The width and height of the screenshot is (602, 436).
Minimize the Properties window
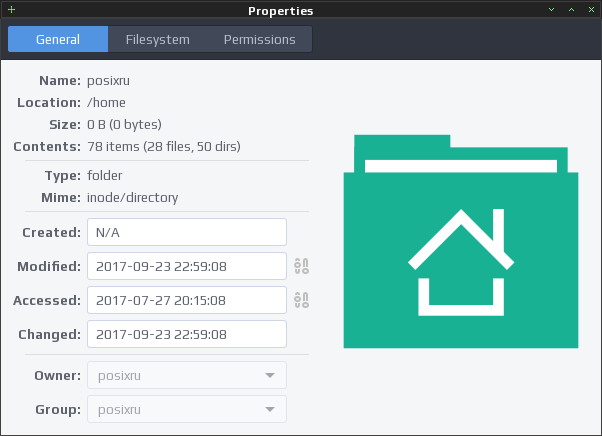[551, 10]
